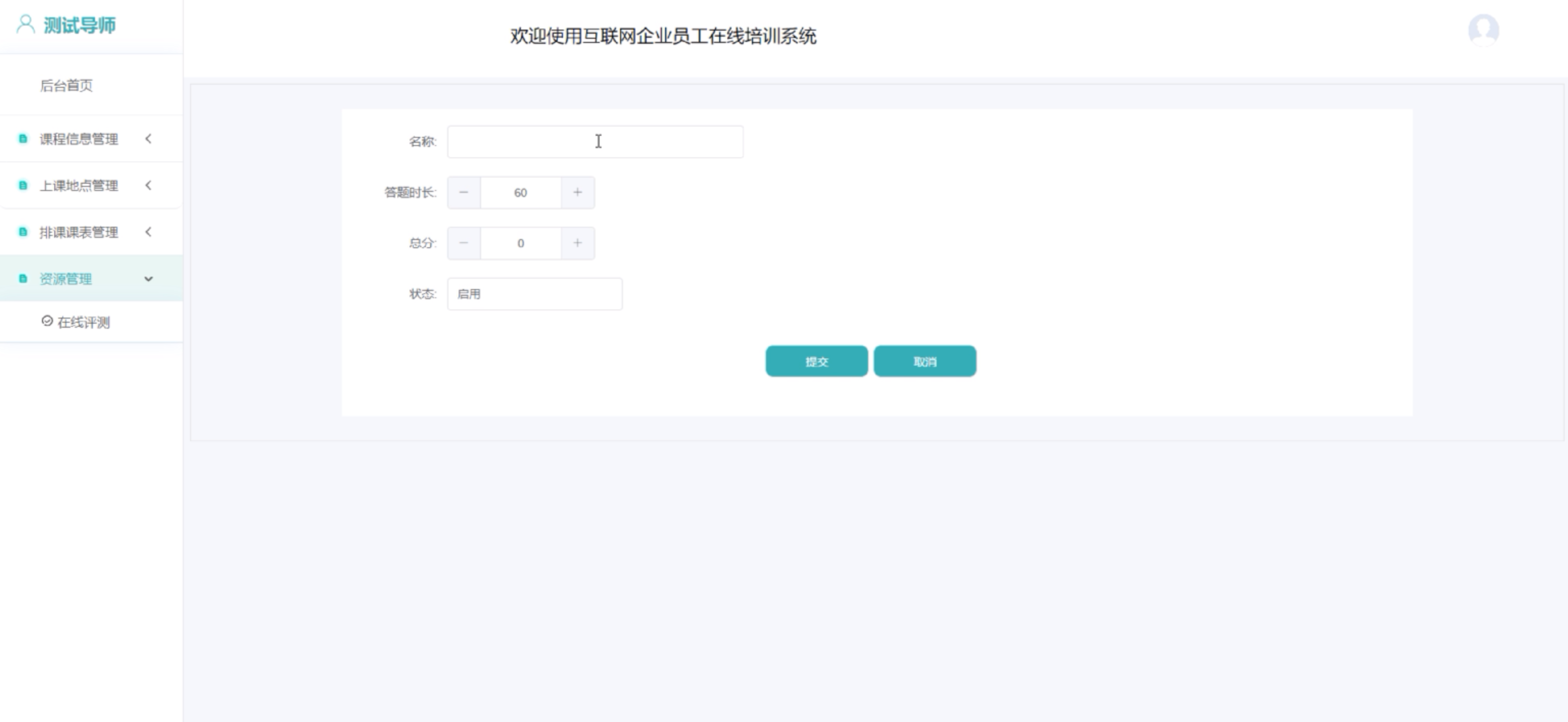Expand 课程信息管理 using its chevron arrow
This screenshot has width=1568, height=722.
pyautogui.click(x=148, y=139)
